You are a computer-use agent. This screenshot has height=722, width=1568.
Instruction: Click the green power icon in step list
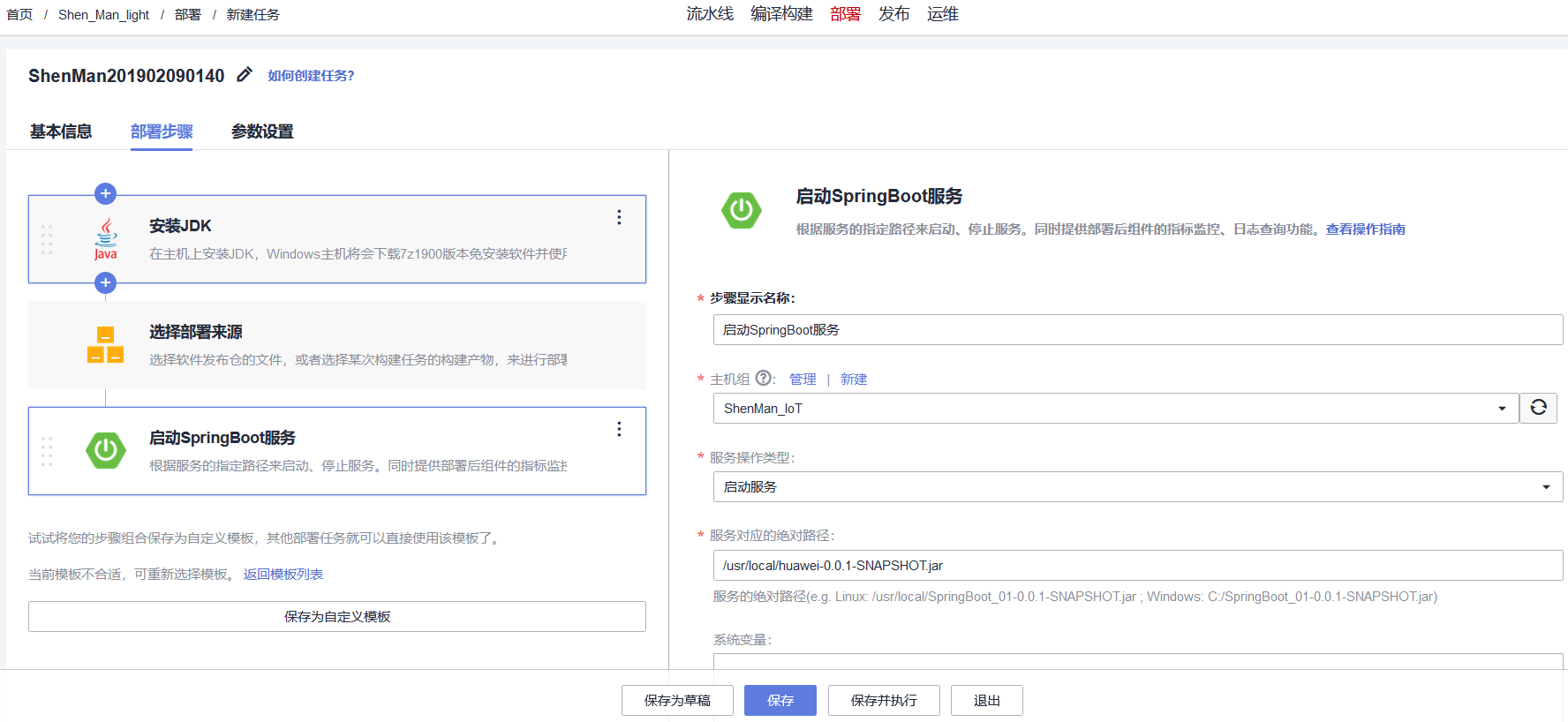click(x=106, y=450)
